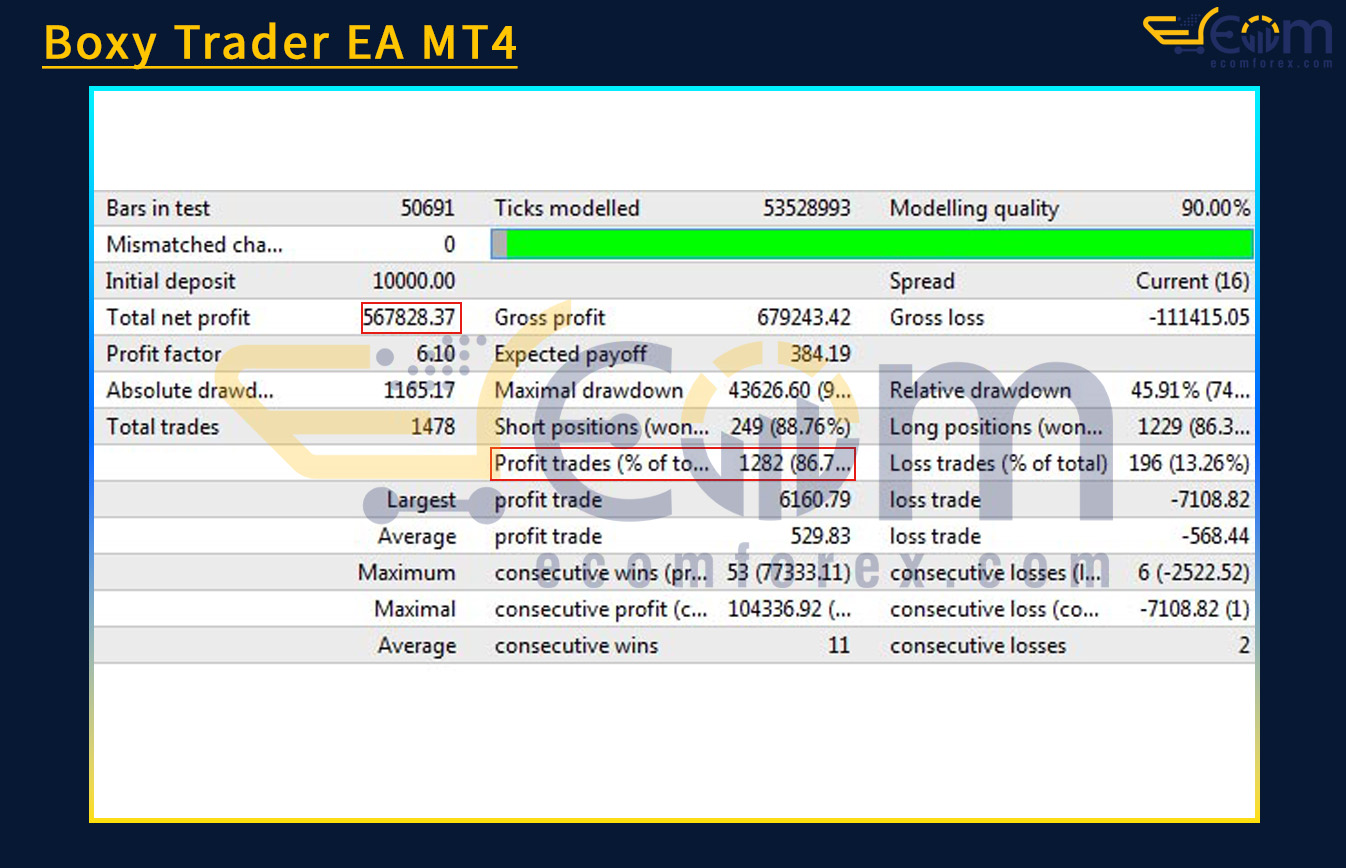Select the 384.19 expected payoff value
Screen dimensions: 1346x868
(821, 354)
